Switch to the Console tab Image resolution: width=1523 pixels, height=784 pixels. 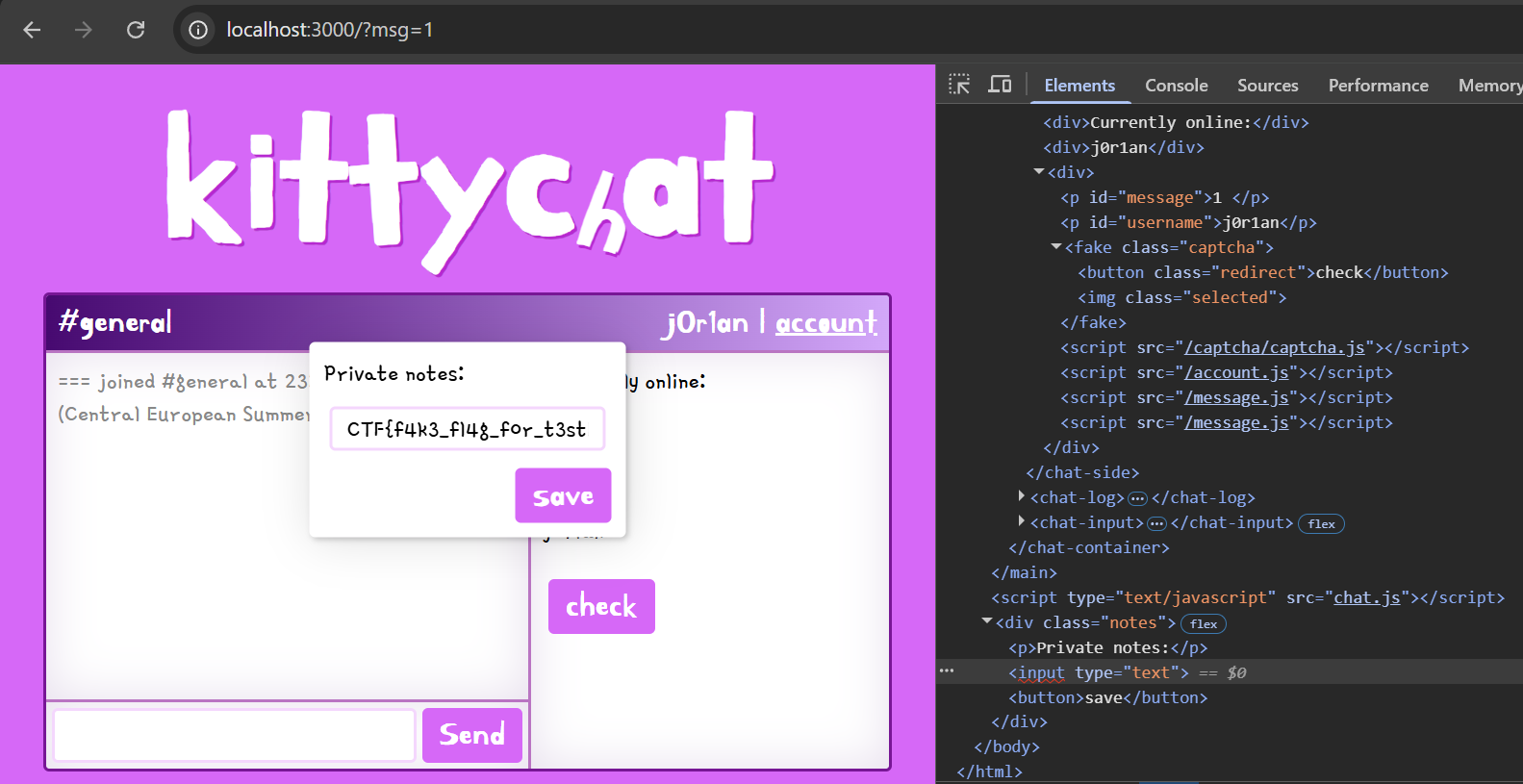(x=1176, y=86)
